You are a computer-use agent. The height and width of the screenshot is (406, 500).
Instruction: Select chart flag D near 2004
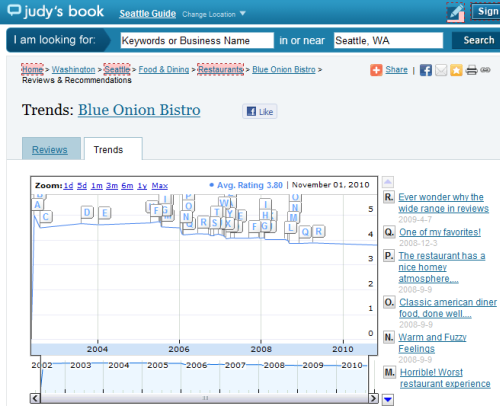(87, 212)
